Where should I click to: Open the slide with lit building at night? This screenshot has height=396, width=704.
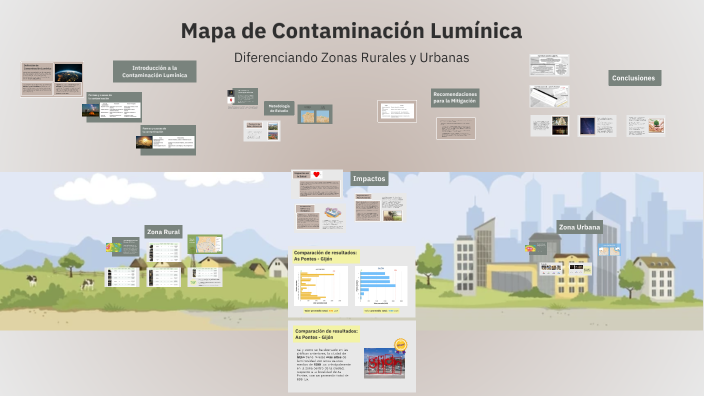coord(550,126)
